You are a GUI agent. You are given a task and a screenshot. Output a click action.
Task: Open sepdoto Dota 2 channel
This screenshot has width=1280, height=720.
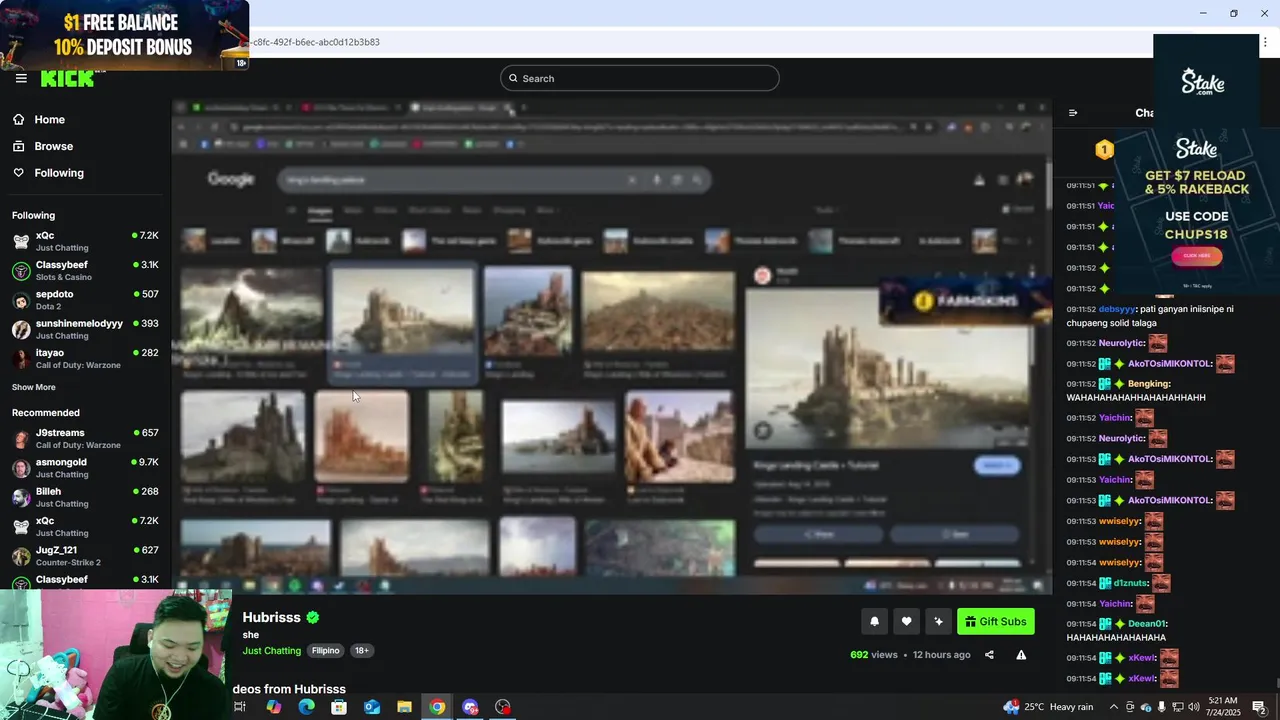pos(85,300)
